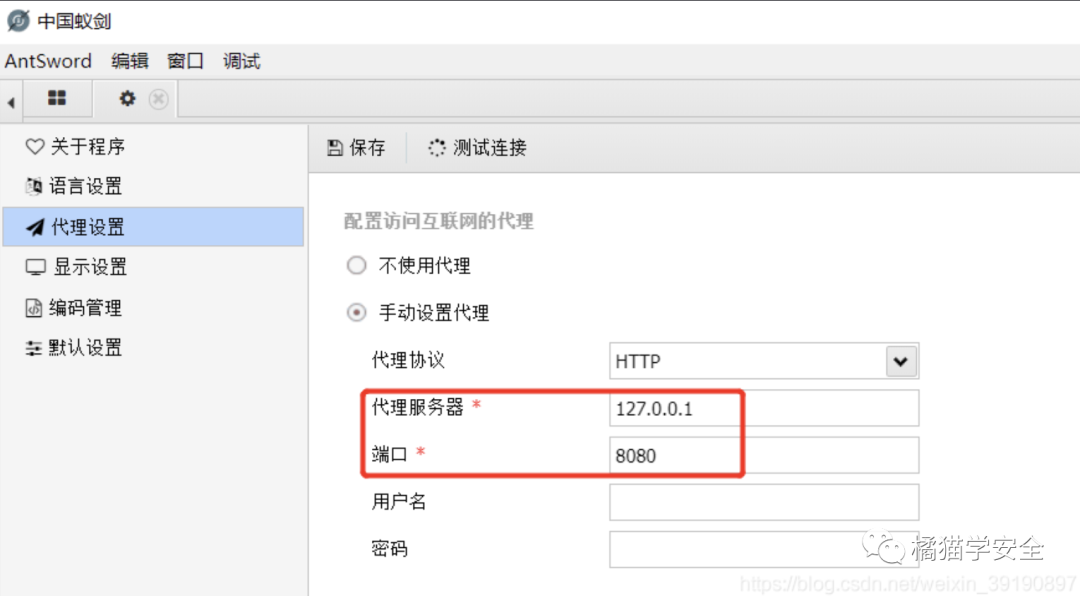Click the AntSword app logo in title bar
The image size is (1080, 596).
click(19, 21)
